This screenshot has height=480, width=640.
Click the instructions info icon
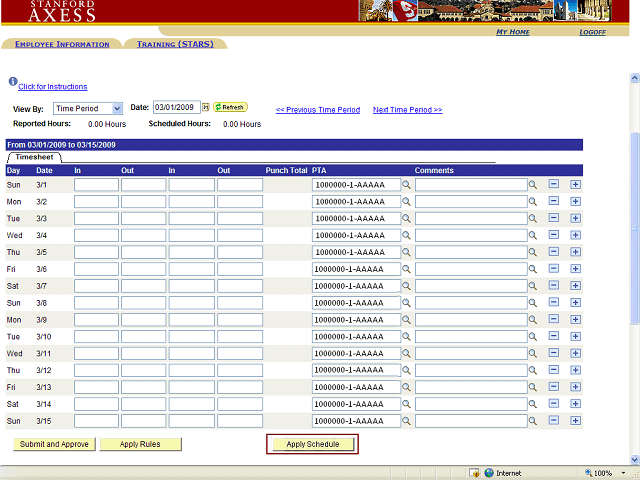[13, 82]
